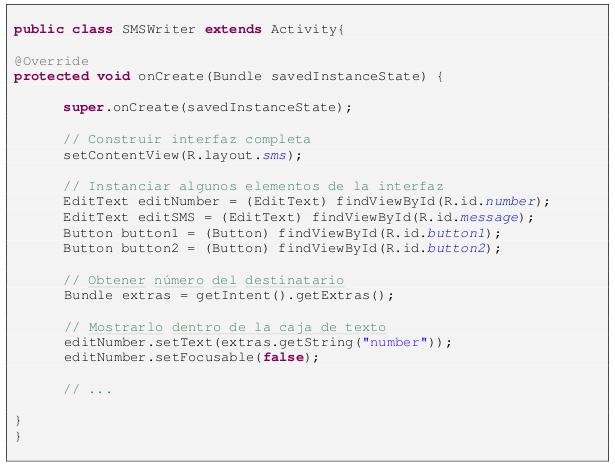Click the '// ...' comment line
615x466 pixels.
tap(88, 390)
